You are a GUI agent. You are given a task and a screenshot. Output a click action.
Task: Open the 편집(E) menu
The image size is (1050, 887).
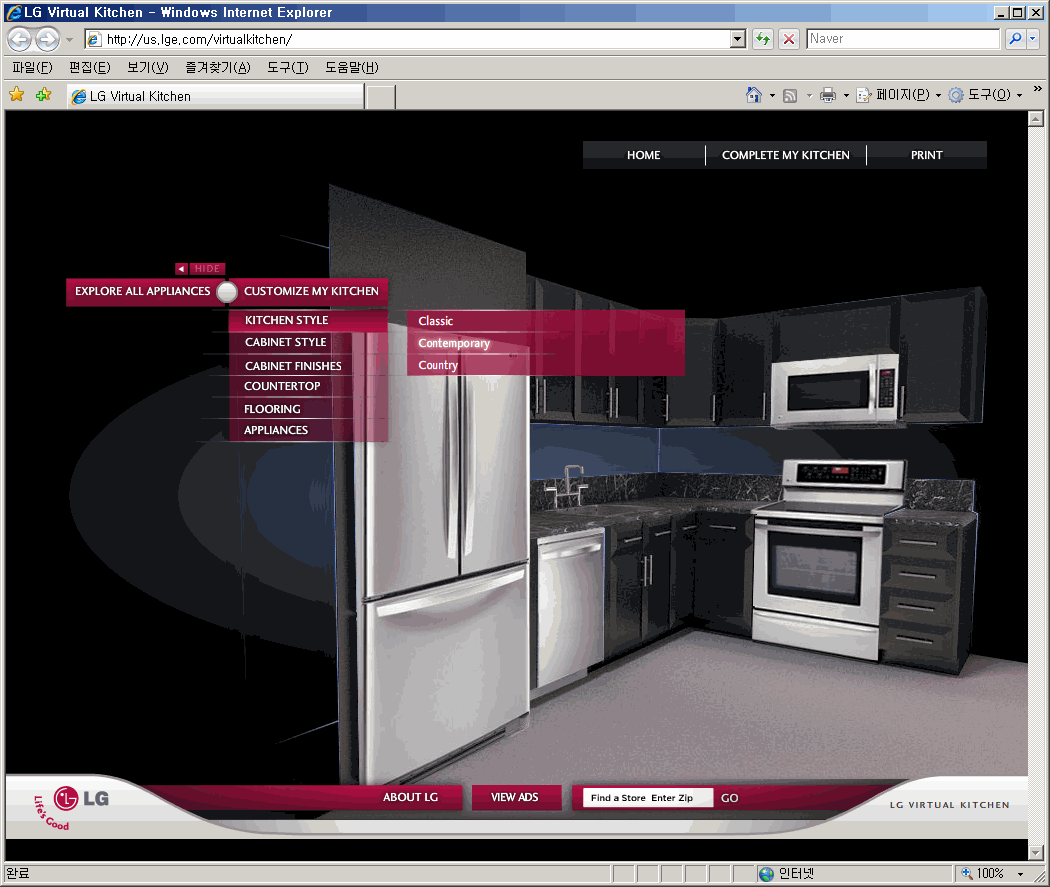(90, 67)
